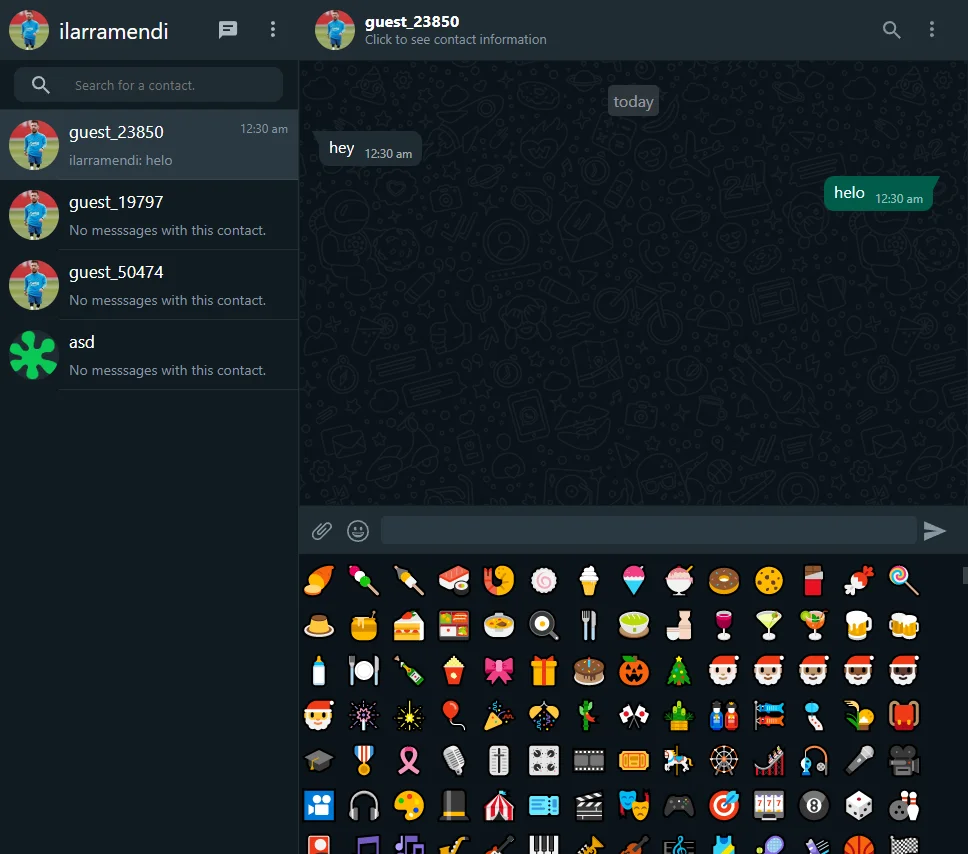Insert the pink awareness ribbon emoji

pos(409,761)
